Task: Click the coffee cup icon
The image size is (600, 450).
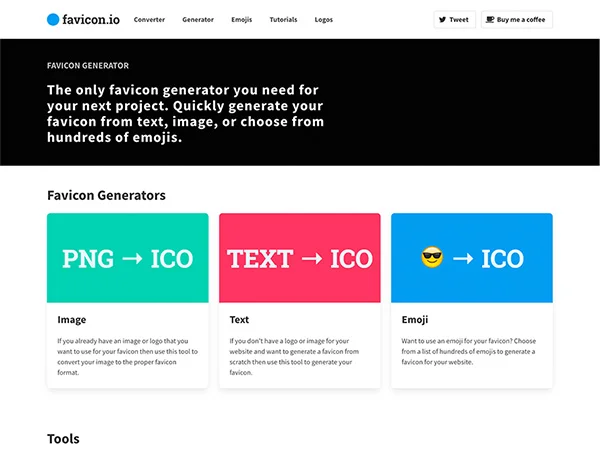Action: tap(489, 19)
